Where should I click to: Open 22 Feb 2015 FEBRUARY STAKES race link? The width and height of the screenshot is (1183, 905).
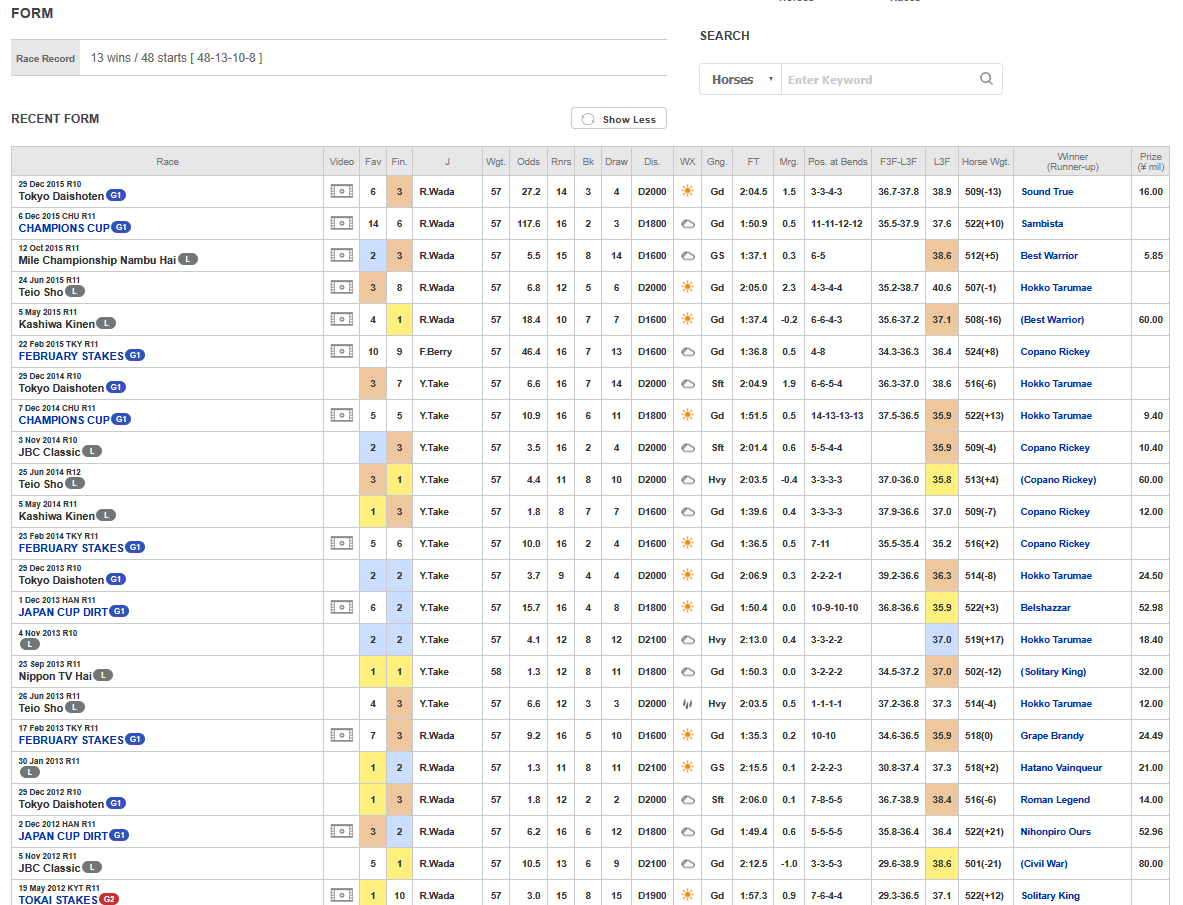click(71, 356)
